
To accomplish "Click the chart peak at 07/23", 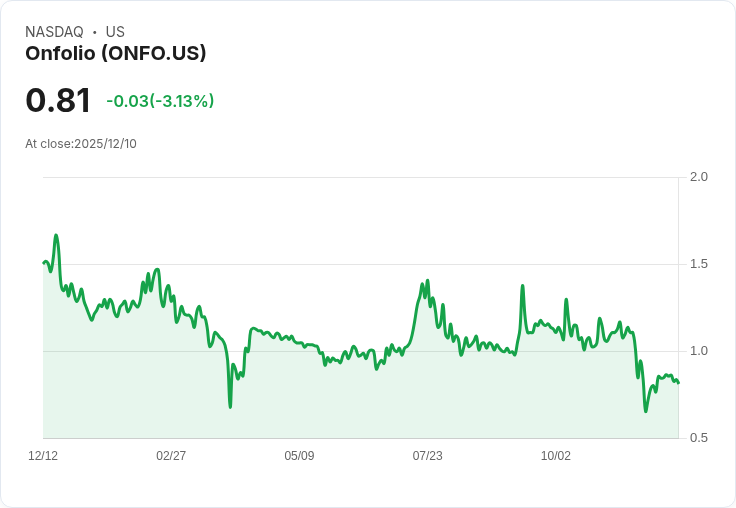I will [427, 281].
